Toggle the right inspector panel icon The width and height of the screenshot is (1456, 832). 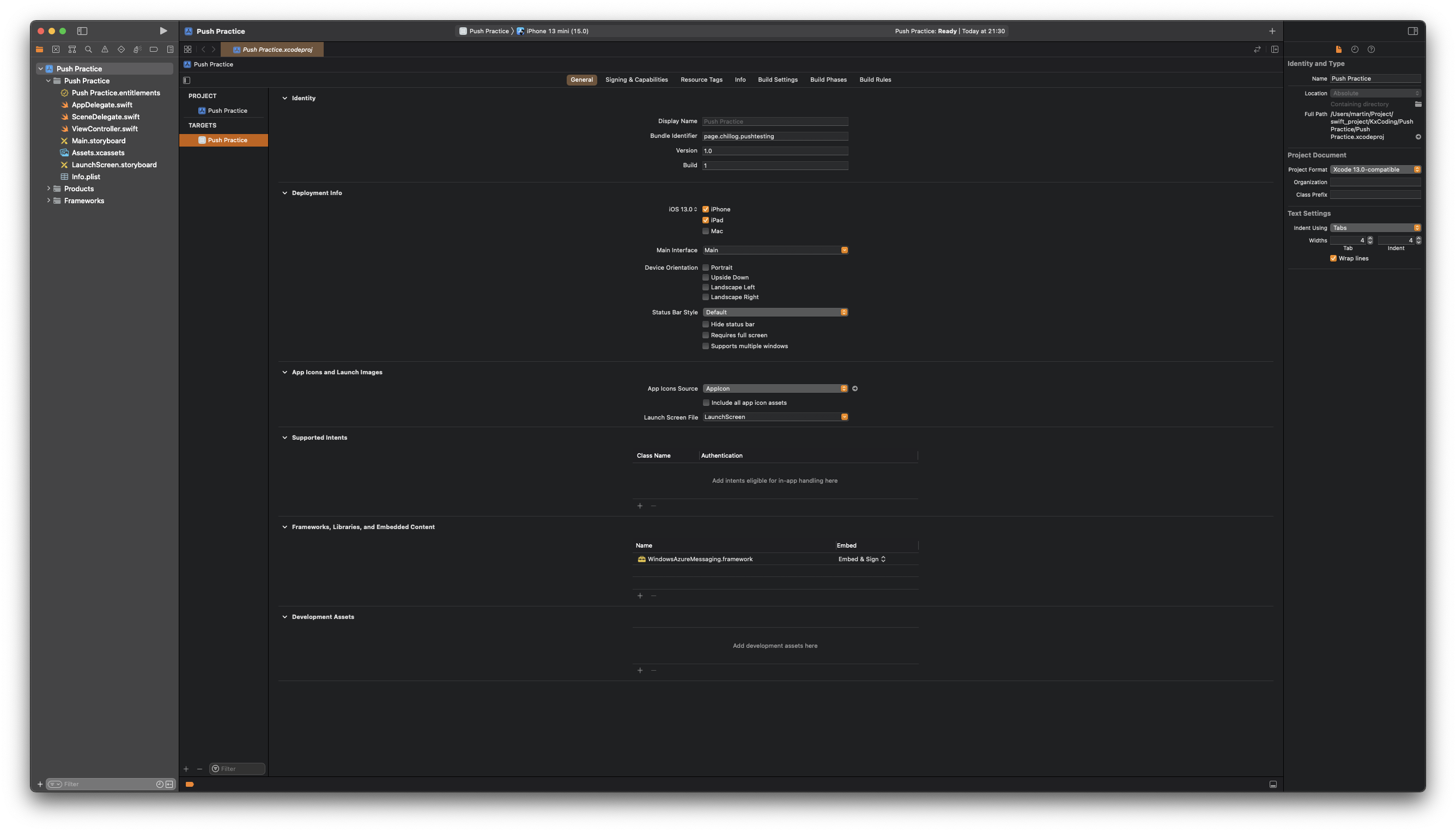[1412, 31]
